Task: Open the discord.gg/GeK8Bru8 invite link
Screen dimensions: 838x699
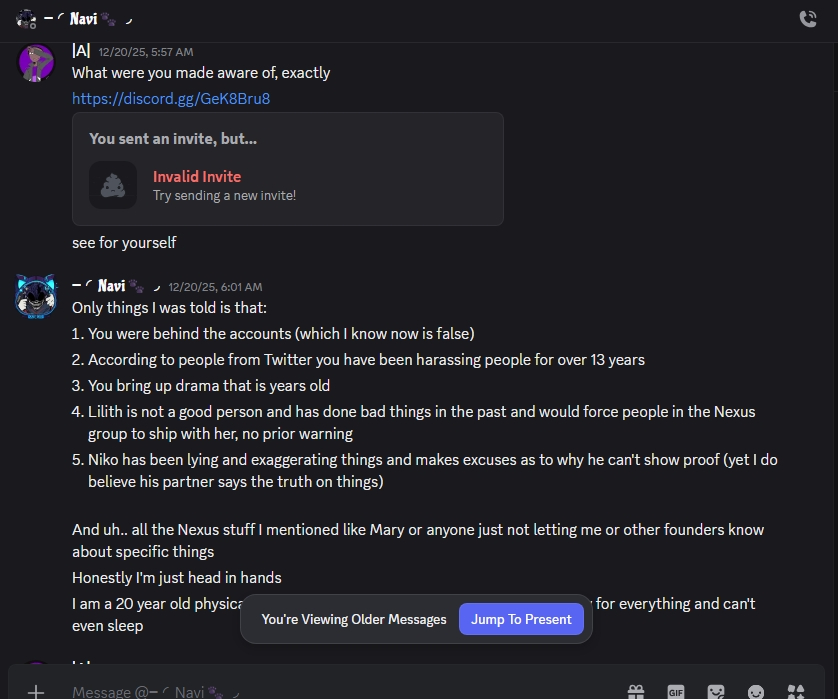Action: (171, 99)
